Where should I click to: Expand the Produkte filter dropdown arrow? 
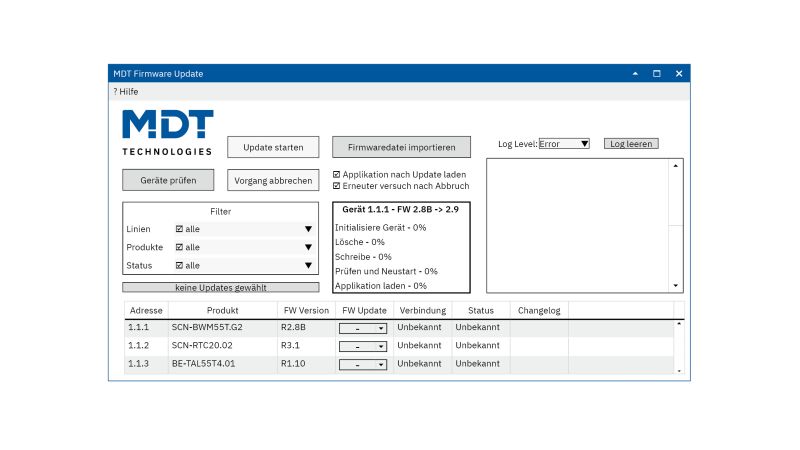pyautogui.click(x=308, y=247)
